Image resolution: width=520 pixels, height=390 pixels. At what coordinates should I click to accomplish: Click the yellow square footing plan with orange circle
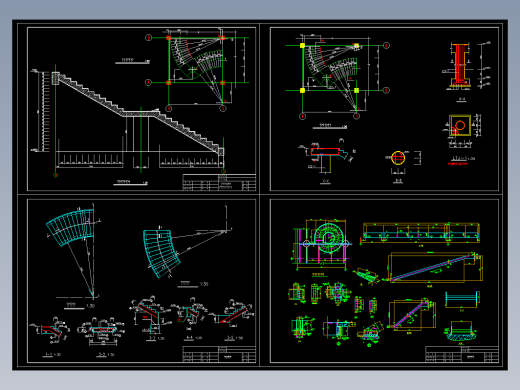[460, 125]
